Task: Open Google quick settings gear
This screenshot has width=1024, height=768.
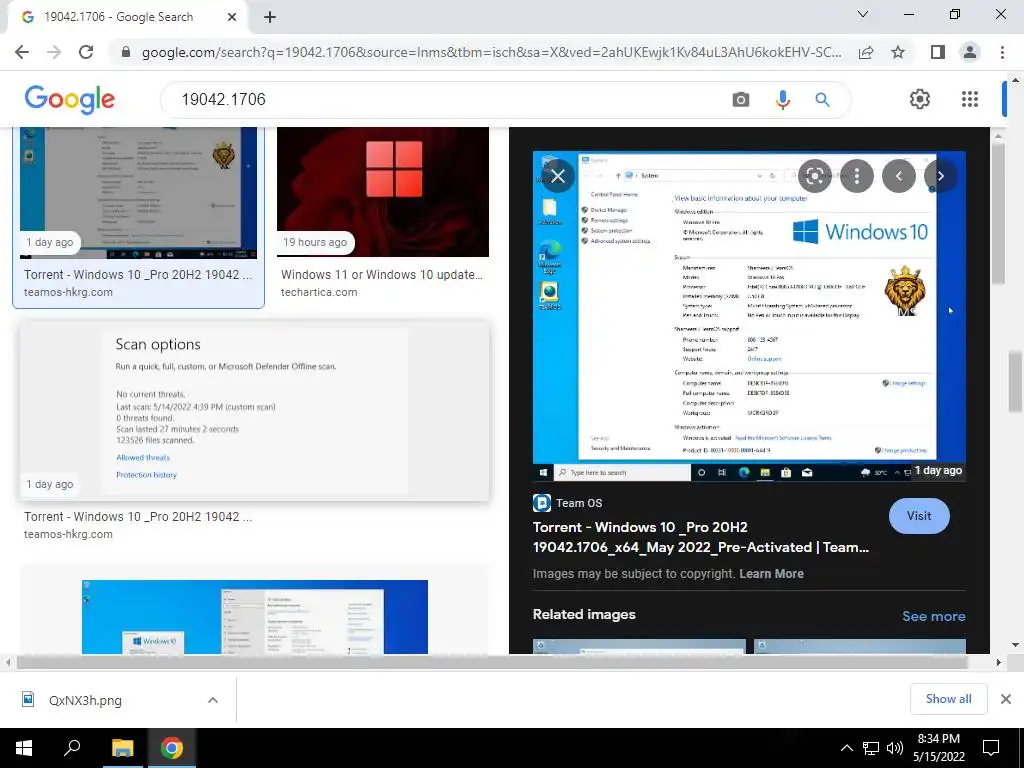Action: click(x=920, y=99)
